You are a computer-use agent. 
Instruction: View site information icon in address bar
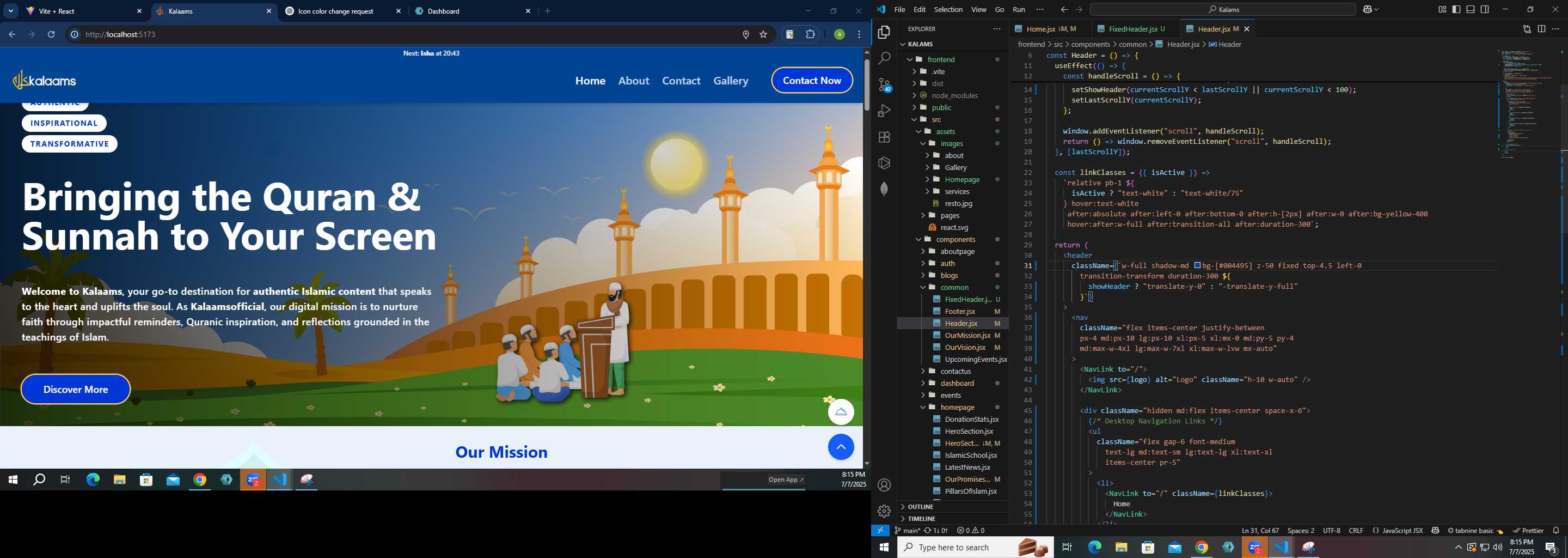click(x=74, y=35)
